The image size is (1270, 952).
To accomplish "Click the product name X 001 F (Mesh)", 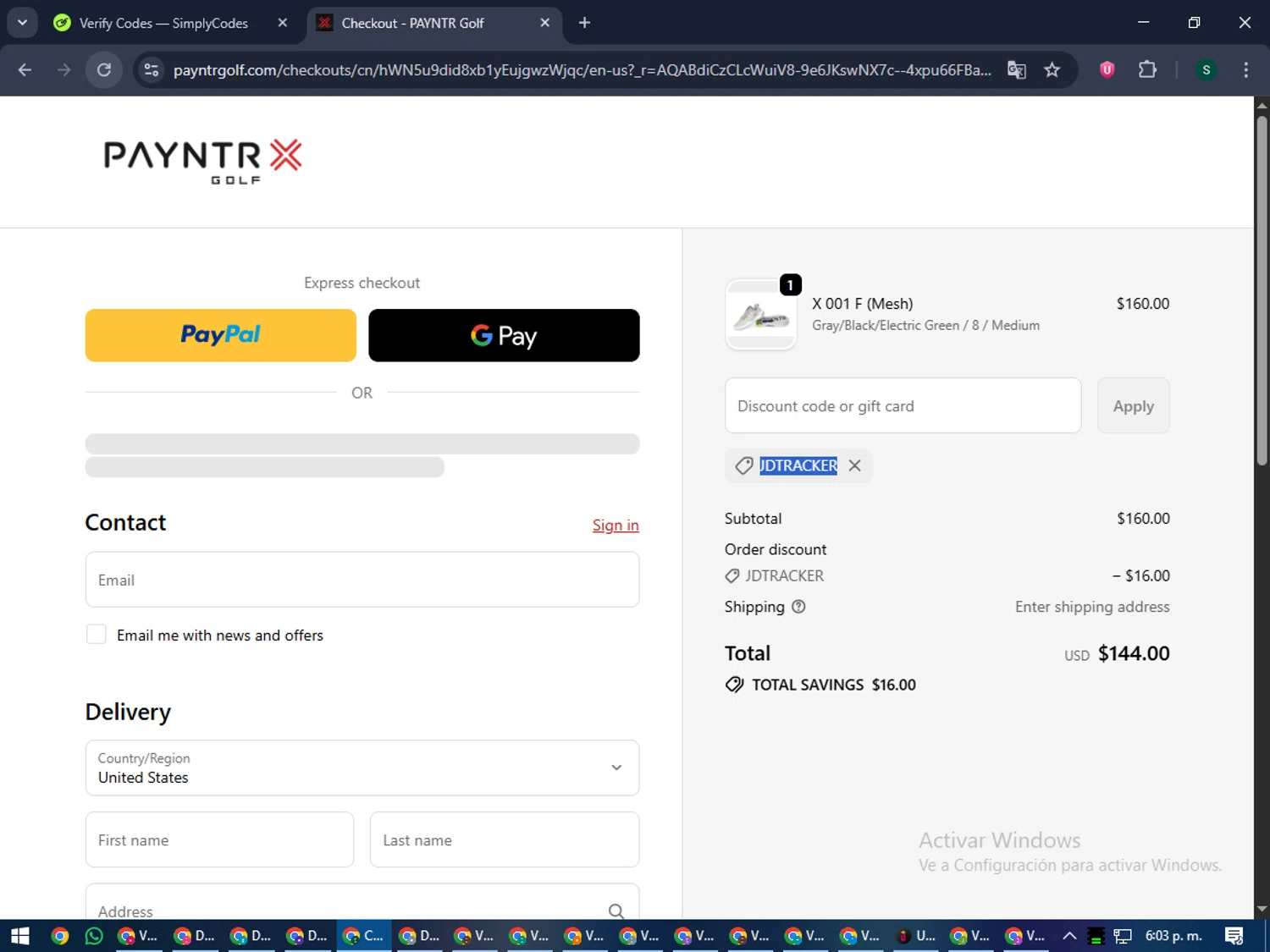I will coord(863,304).
